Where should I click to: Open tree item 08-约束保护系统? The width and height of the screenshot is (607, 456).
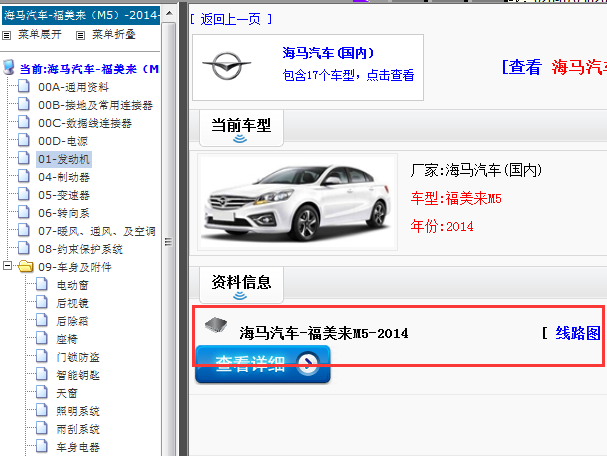tap(80, 249)
